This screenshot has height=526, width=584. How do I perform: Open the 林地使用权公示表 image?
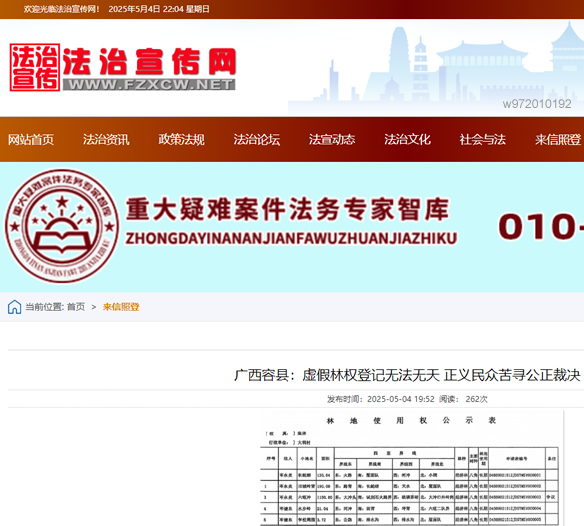coord(412,468)
